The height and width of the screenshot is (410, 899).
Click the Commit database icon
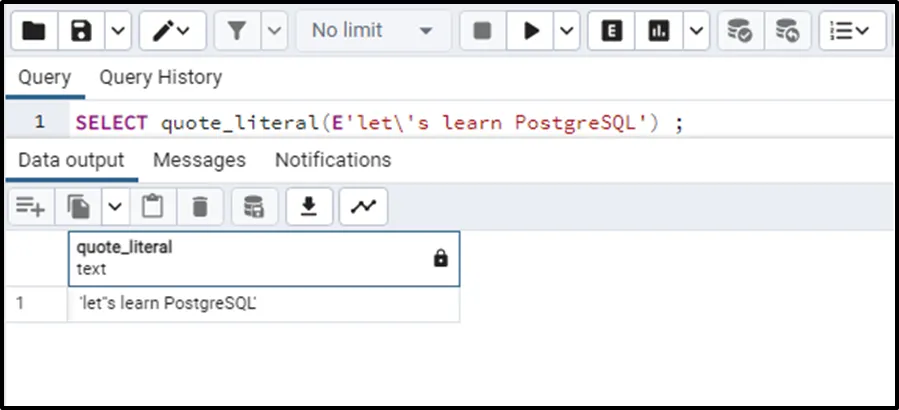tap(740, 31)
